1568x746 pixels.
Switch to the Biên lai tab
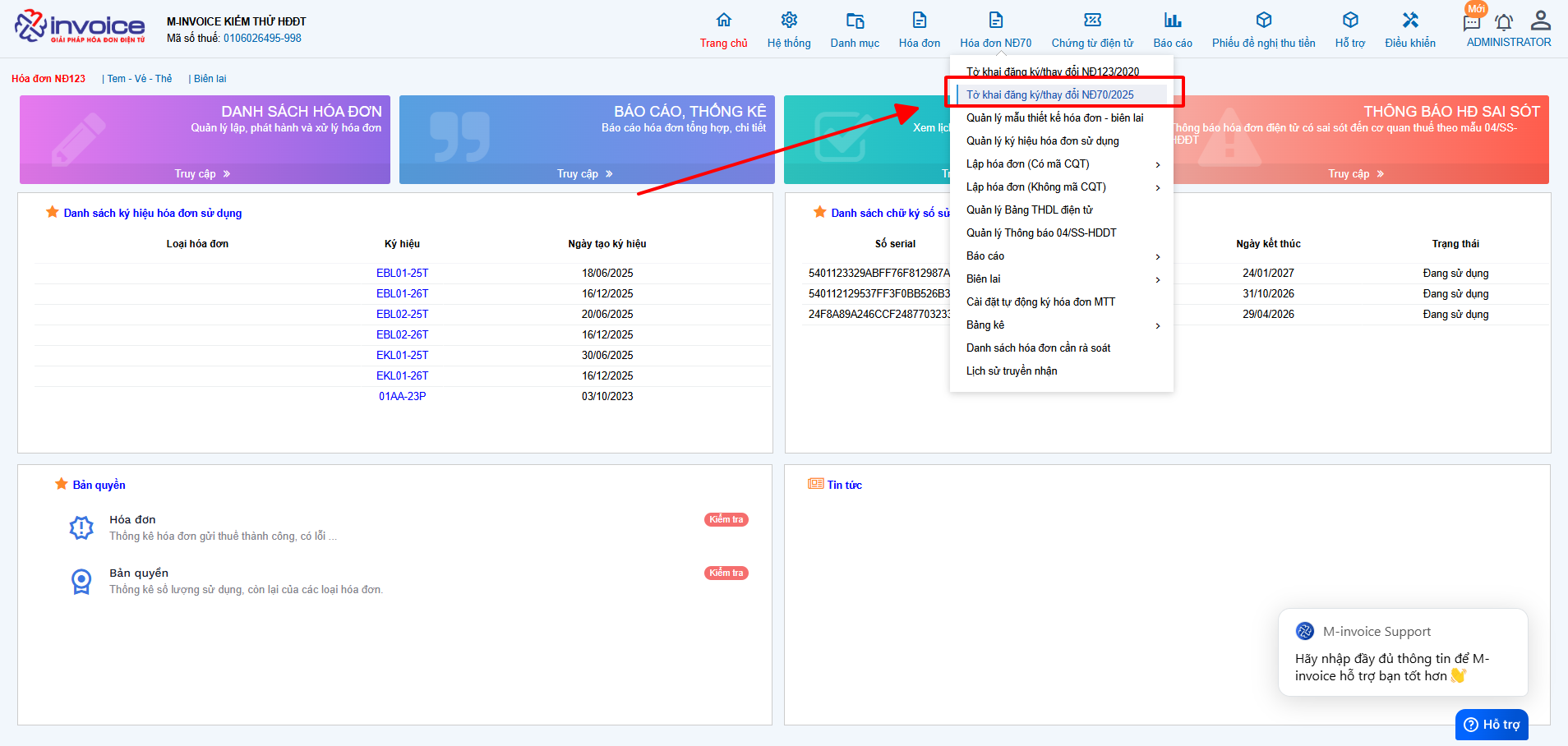(x=210, y=79)
